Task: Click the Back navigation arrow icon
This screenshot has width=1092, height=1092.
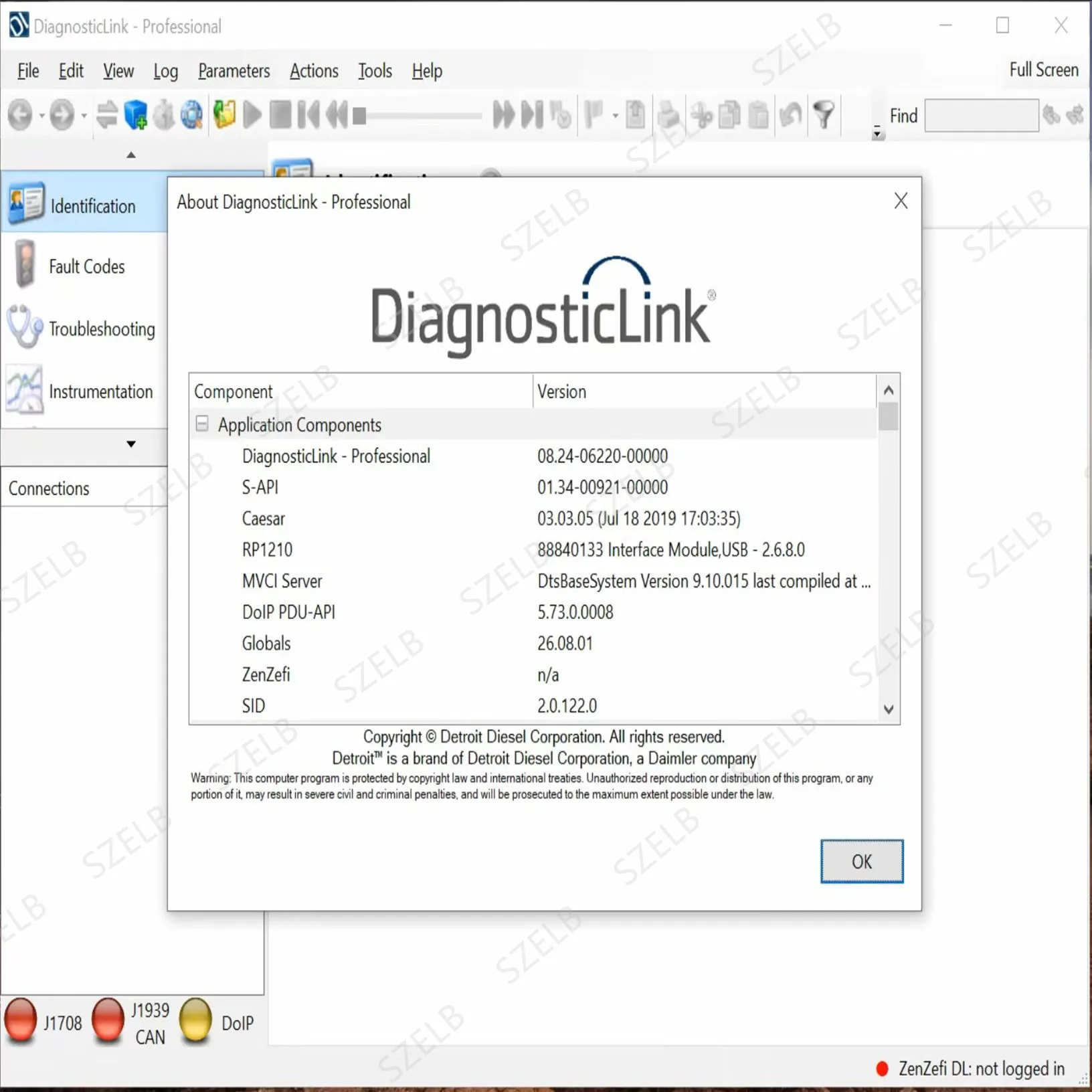Action: click(20, 115)
